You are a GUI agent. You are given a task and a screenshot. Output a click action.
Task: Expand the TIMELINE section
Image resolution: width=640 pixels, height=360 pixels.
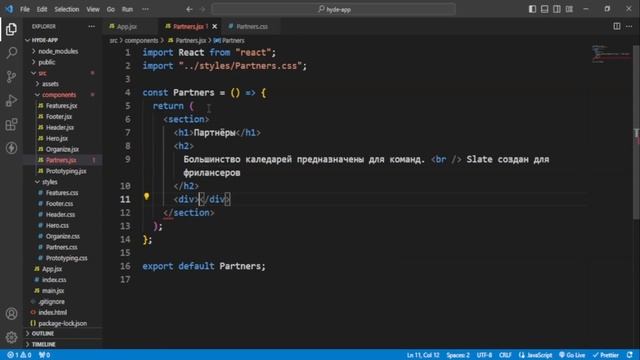tap(43, 344)
